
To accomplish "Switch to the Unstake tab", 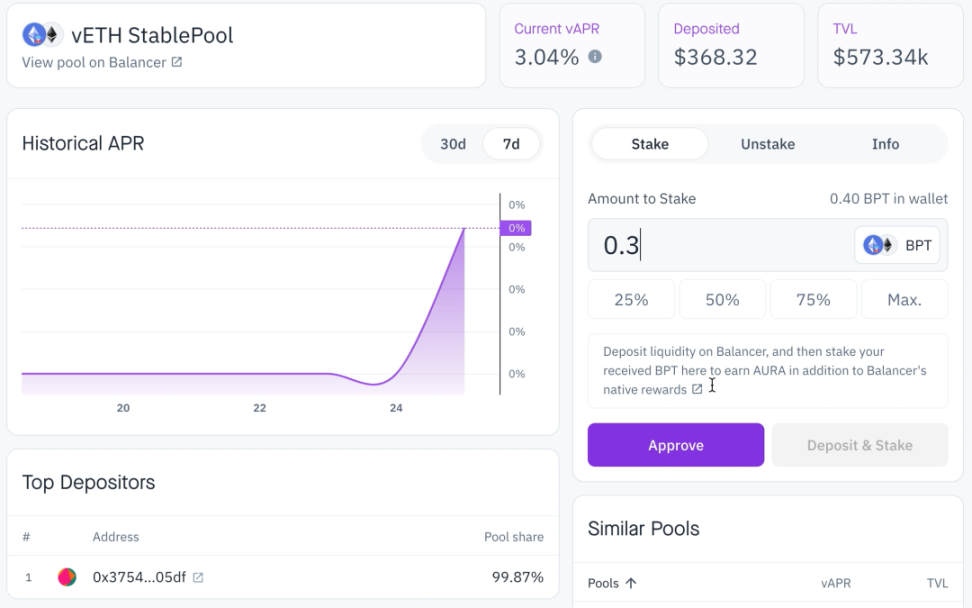I will (x=767, y=144).
